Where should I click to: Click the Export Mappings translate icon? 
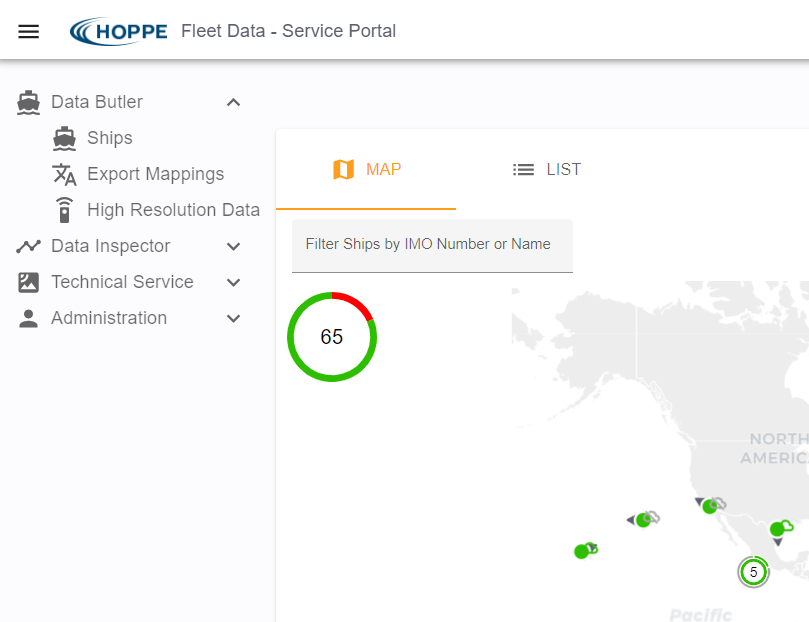[x=64, y=174]
